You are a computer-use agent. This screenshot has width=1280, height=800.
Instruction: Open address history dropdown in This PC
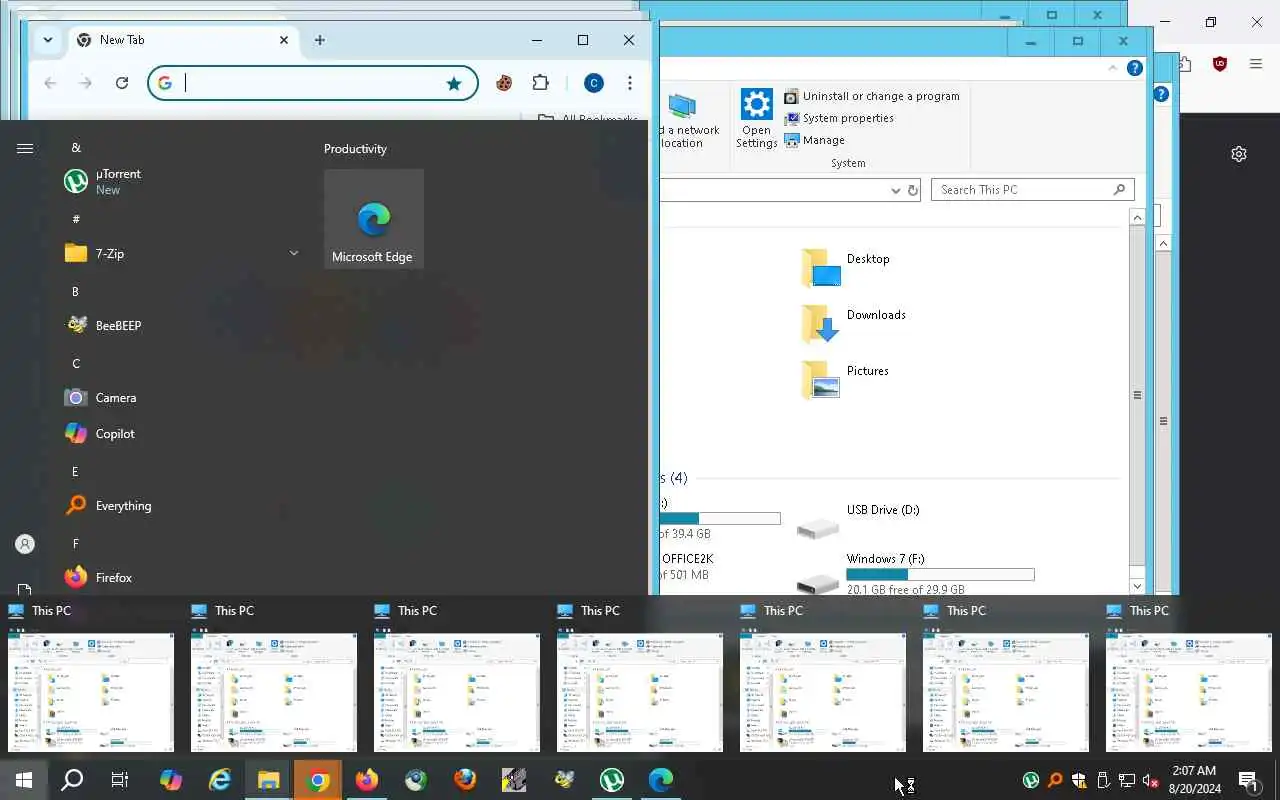[896, 190]
